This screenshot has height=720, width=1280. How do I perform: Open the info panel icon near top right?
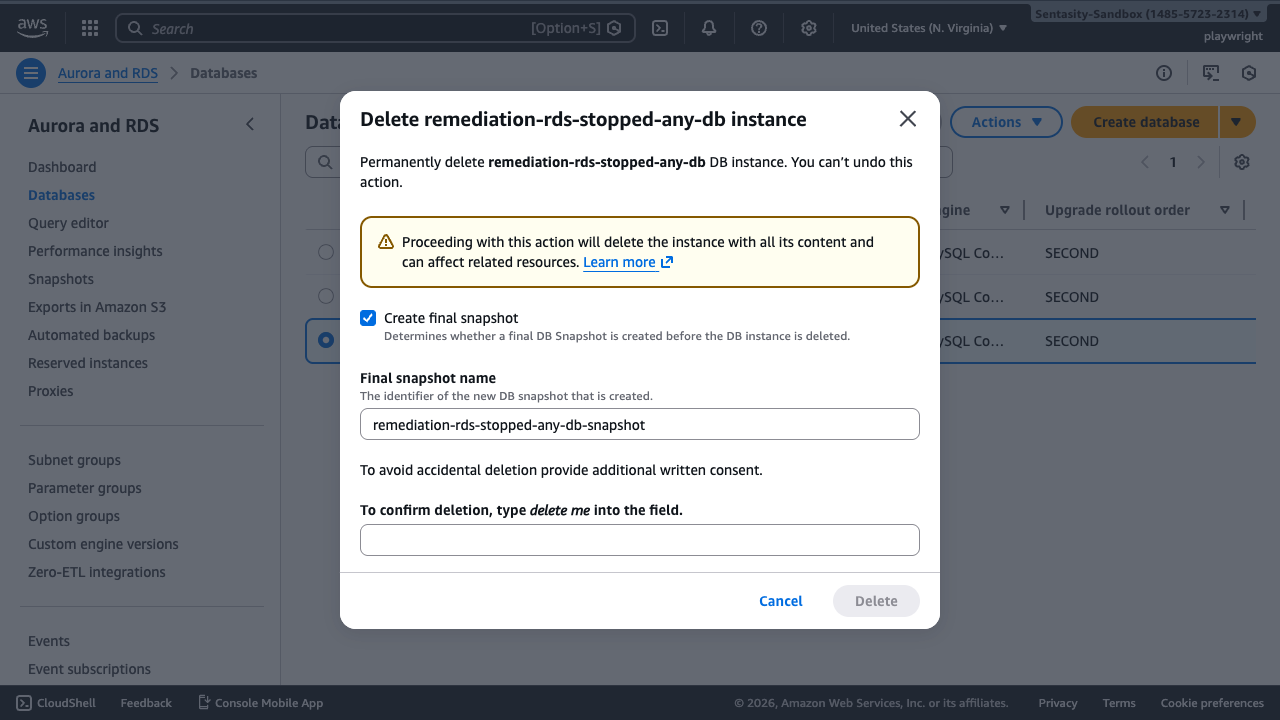click(x=1163, y=72)
